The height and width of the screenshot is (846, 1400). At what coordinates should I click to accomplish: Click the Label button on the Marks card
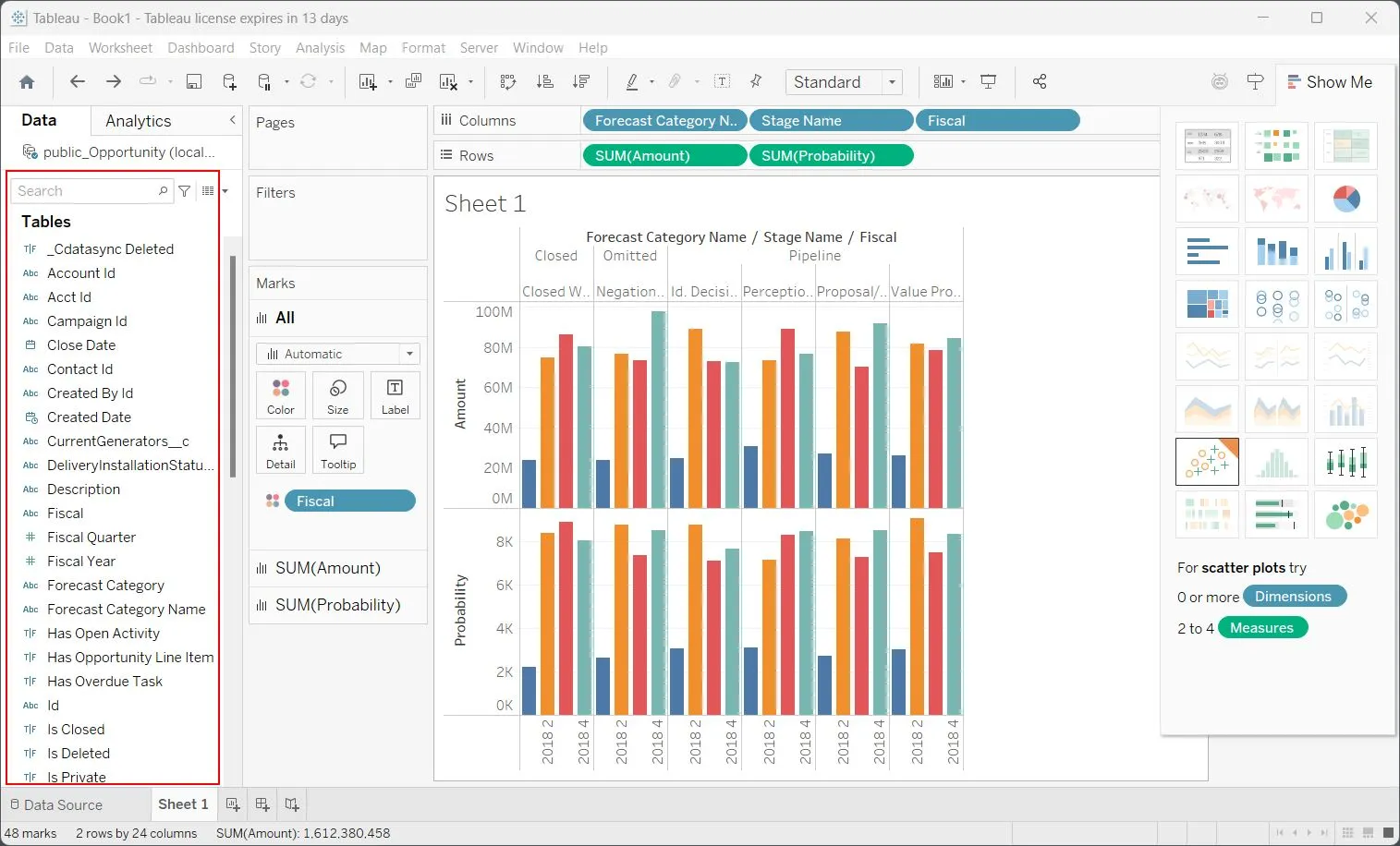pyautogui.click(x=395, y=395)
